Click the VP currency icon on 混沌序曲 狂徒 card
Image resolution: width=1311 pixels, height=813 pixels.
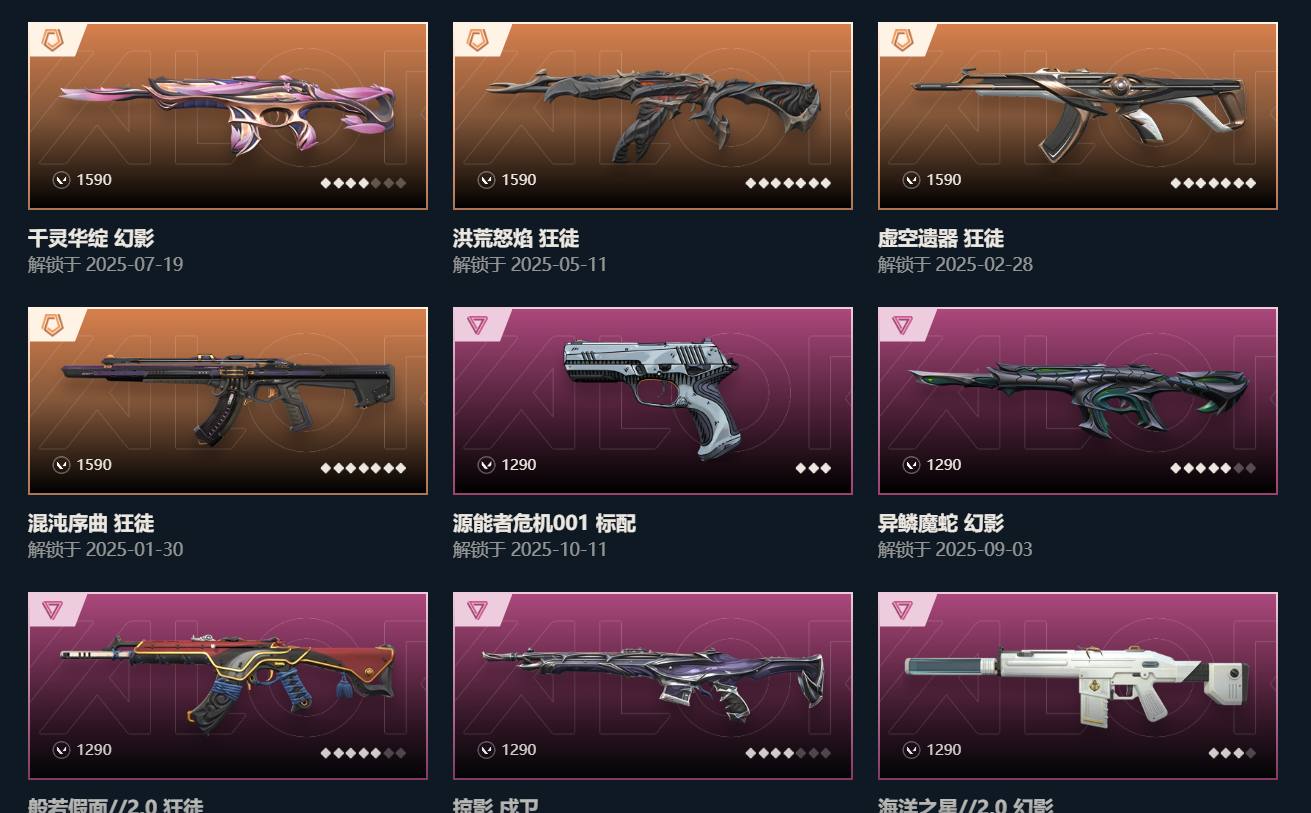click(62, 465)
